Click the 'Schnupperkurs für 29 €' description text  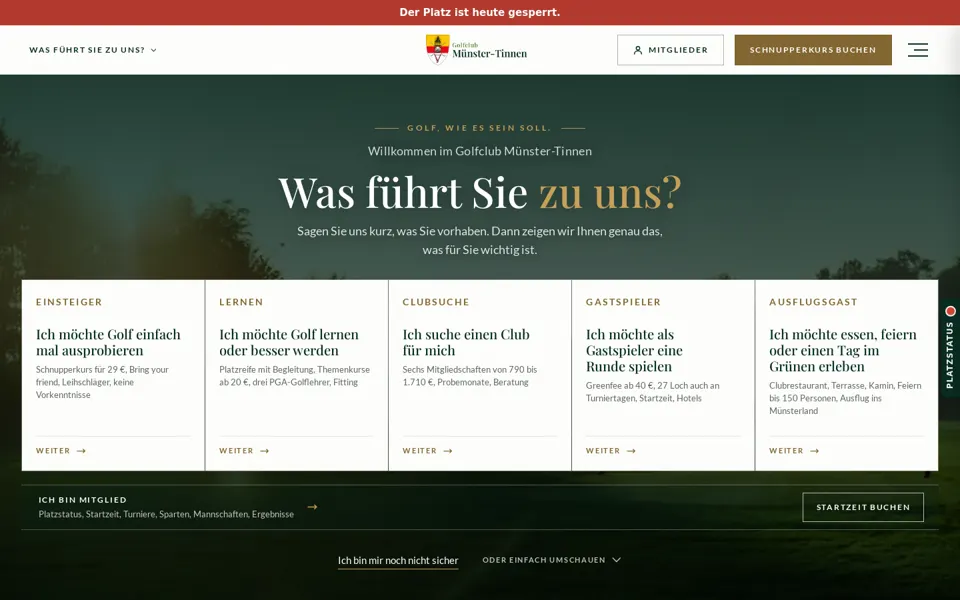tap(102, 382)
